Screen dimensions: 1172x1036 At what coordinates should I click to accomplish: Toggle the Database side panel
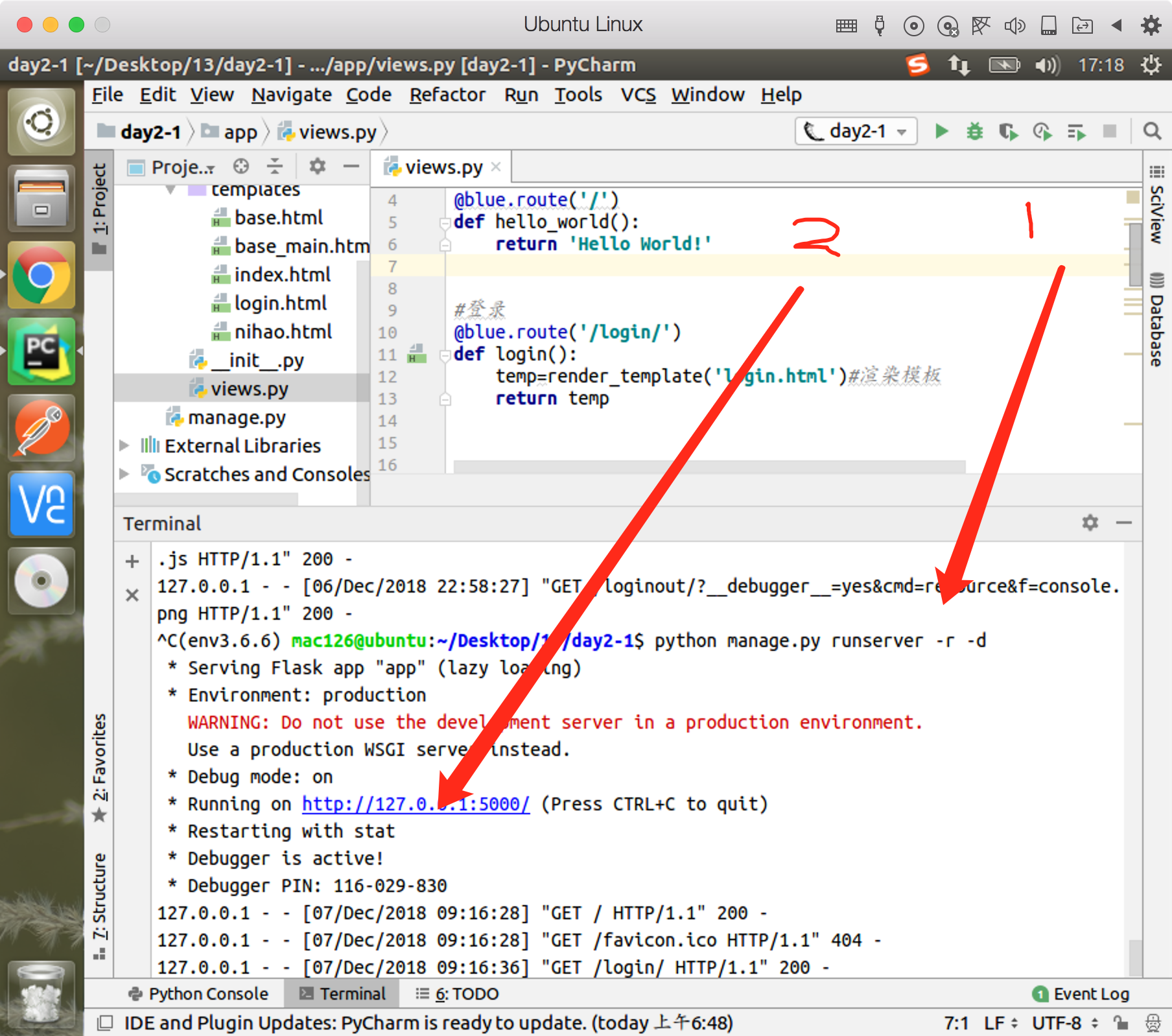1157,320
